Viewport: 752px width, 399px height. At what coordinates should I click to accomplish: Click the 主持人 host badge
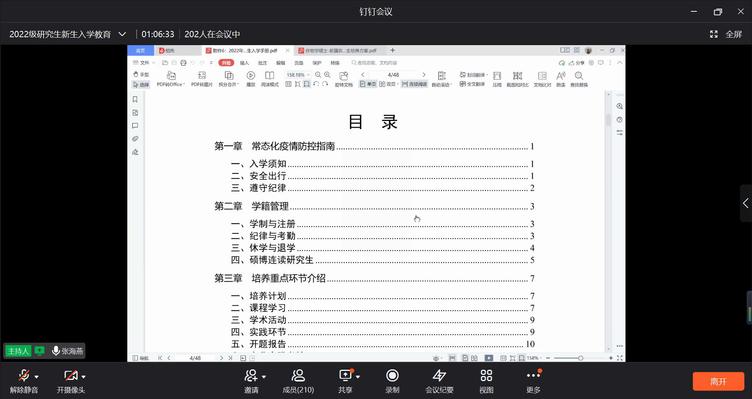point(18,351)
